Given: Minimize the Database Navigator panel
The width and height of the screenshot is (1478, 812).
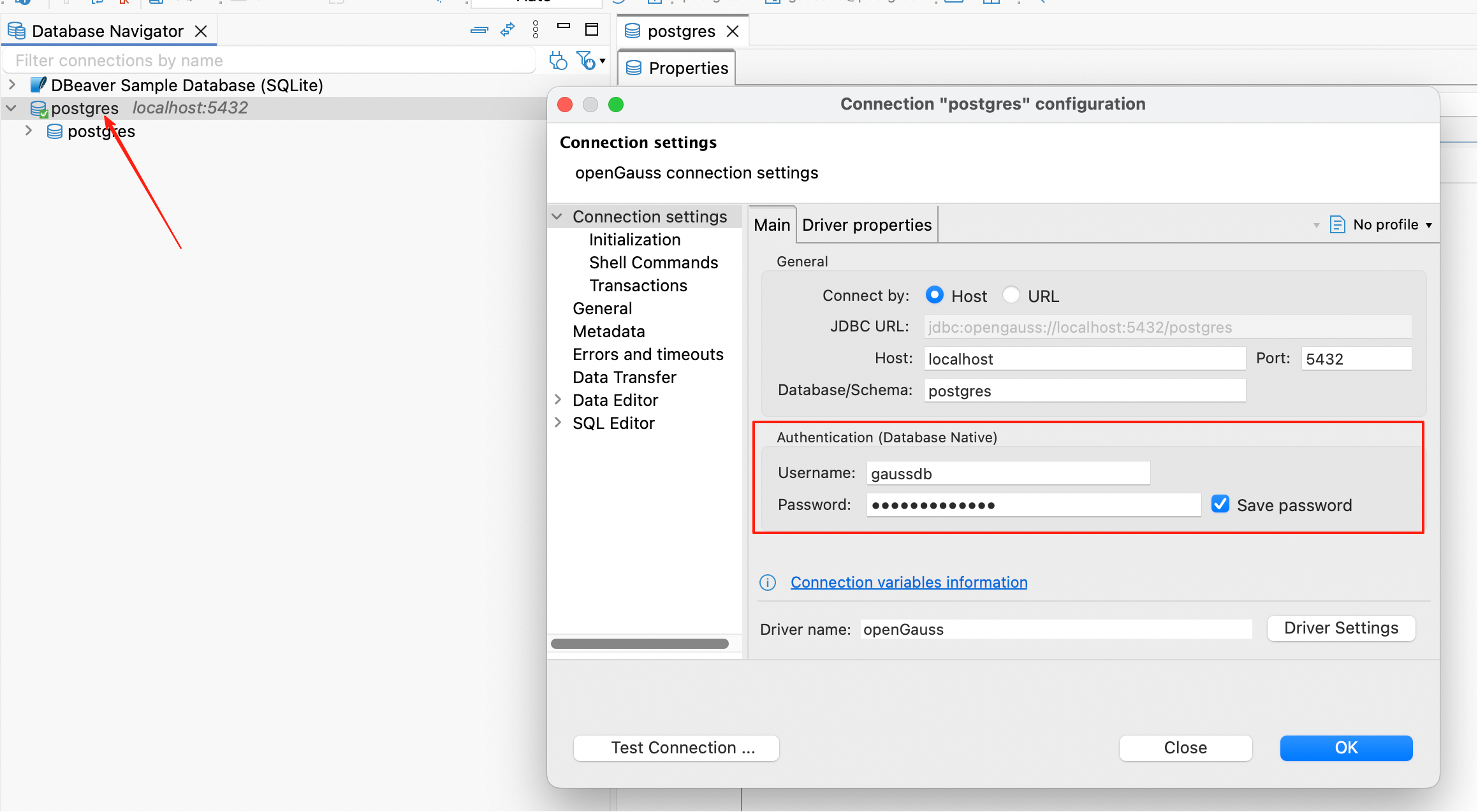Looking at the screenshot, I should click(x=564, y=27).
